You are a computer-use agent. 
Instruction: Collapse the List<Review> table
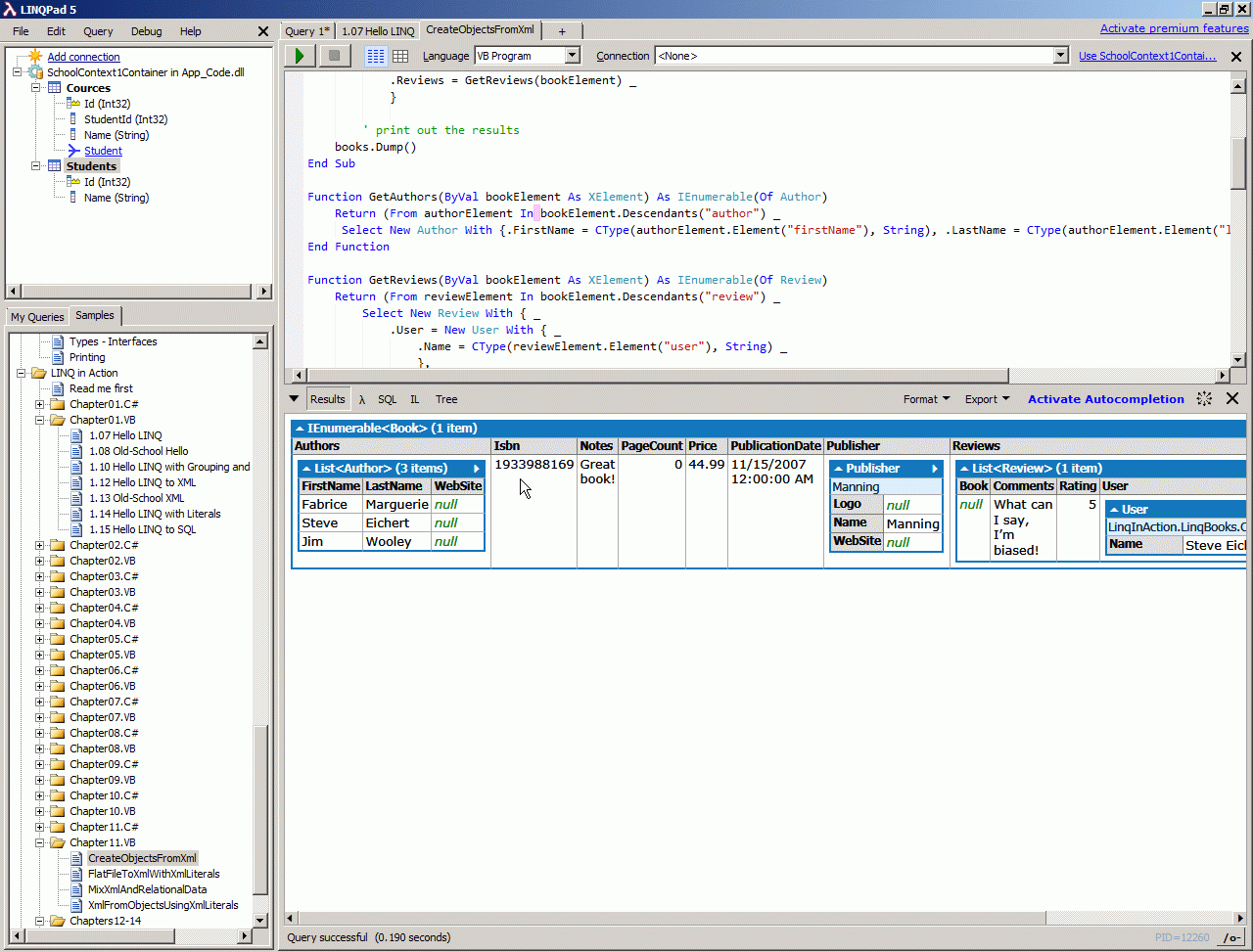(x=964, y=469)
